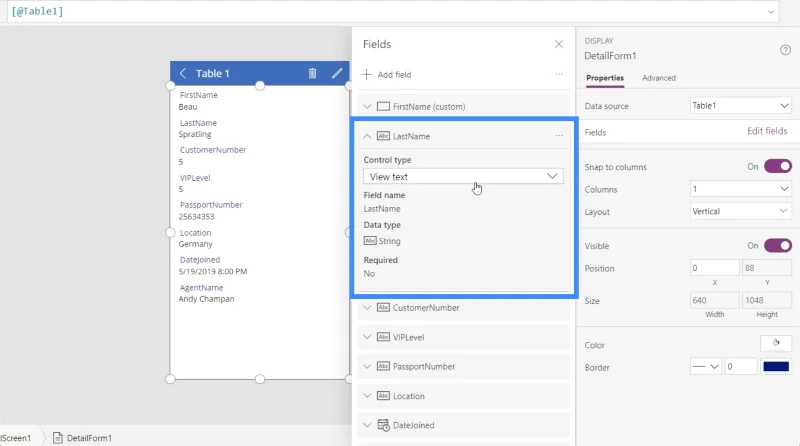Open the help question mark icon

785,50
